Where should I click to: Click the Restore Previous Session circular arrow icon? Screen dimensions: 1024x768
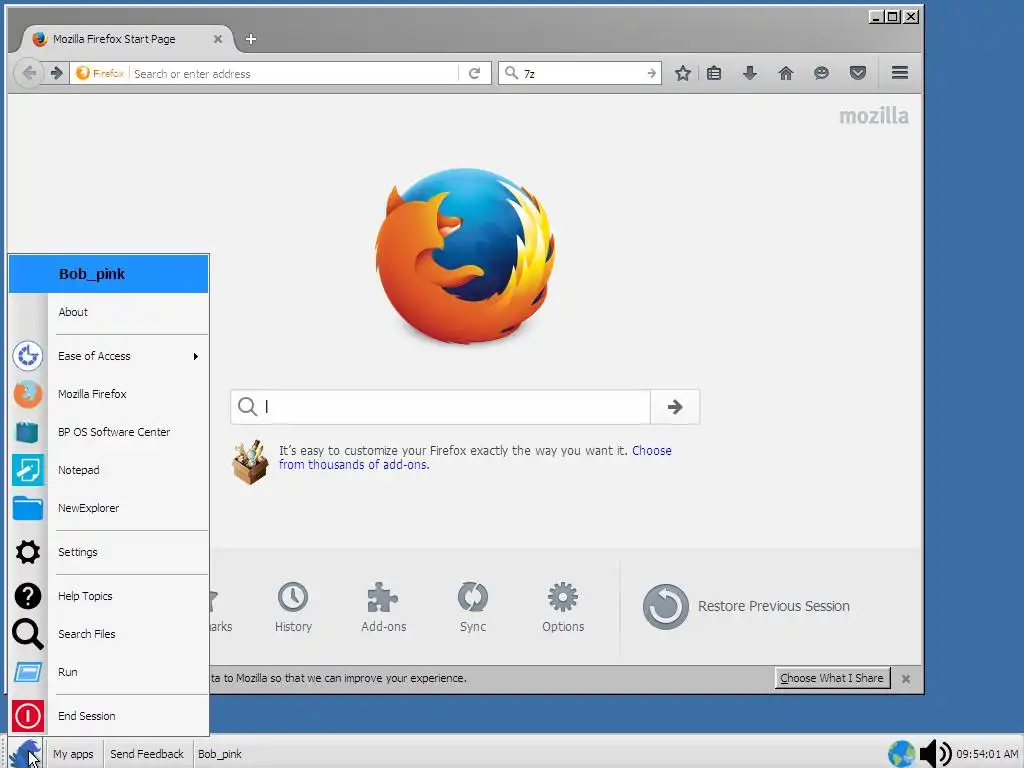(x=665, y=607)
